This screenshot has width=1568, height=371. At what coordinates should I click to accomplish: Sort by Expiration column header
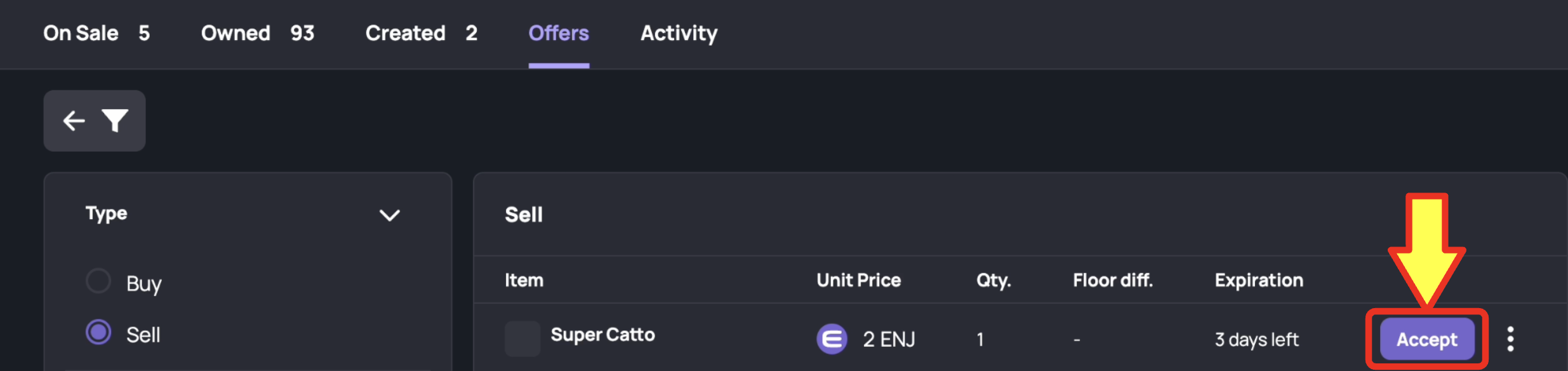pyautogui.click(x=1259, y=280)
